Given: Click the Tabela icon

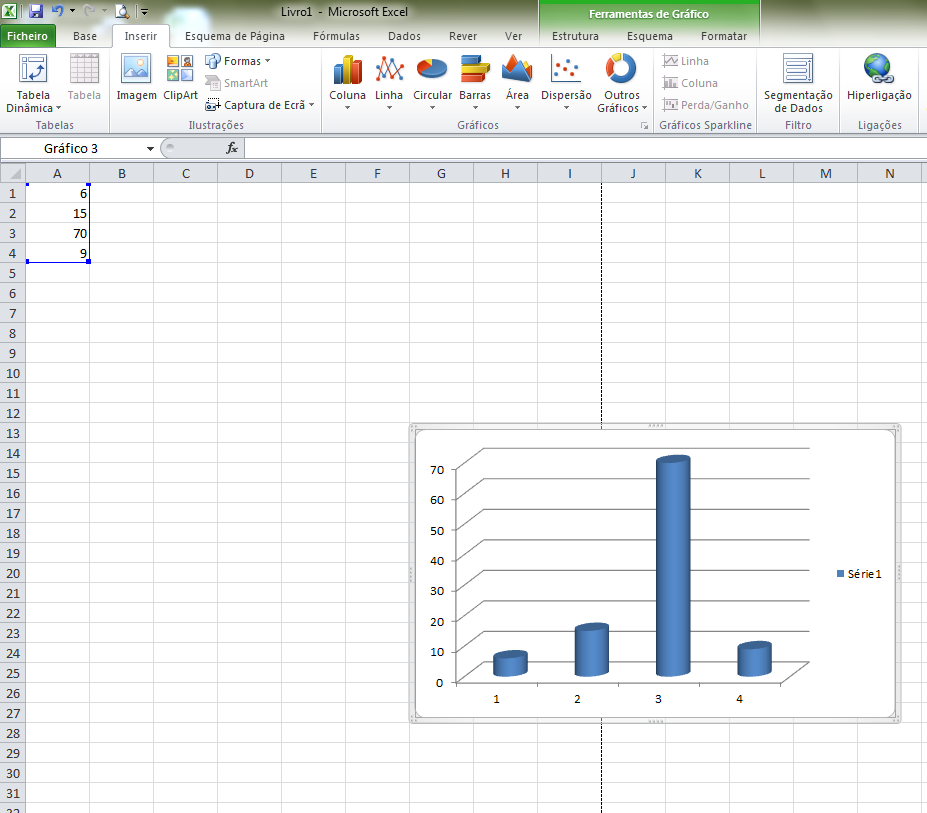Looking at the screenshot, I should point(84,77).
